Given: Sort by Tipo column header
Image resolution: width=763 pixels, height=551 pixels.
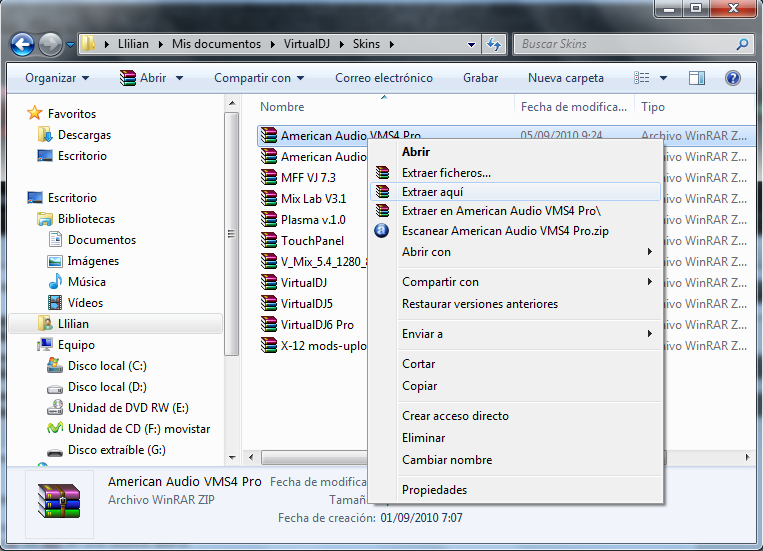Looking at the screenshot, I should pos(653,107).
